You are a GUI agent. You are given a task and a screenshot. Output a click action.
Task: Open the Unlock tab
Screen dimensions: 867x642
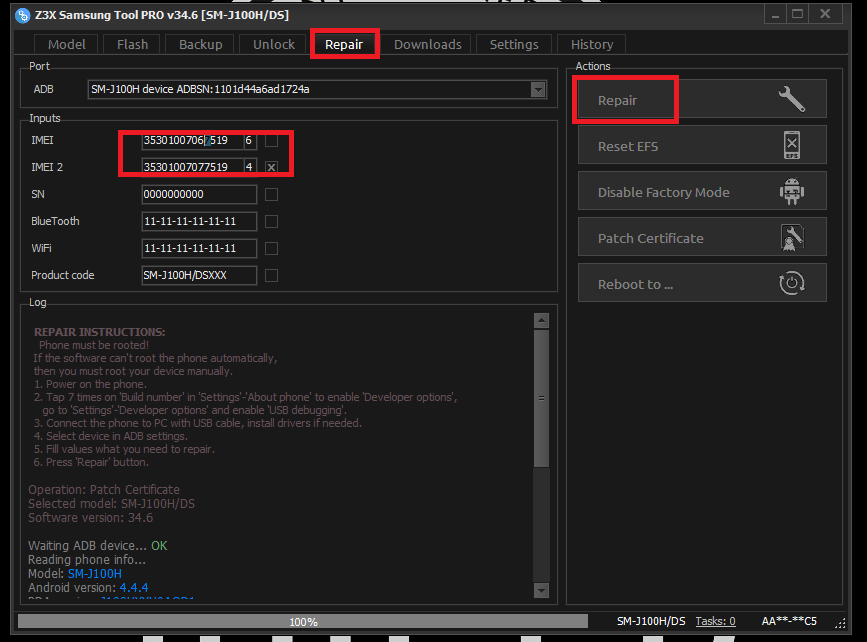(274, 44)
